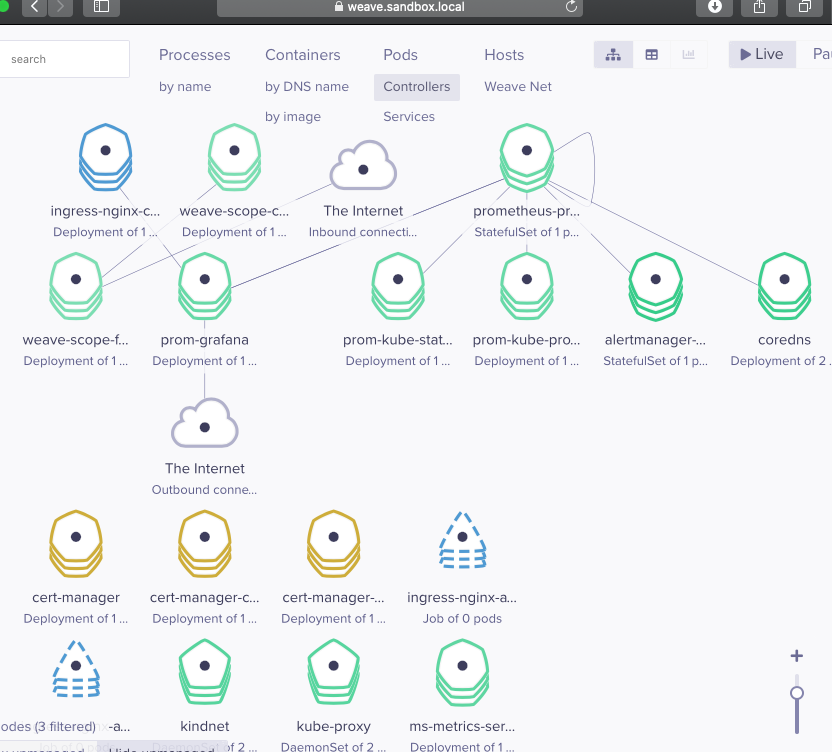Click The Internet inbound connections cloud
The image size is (832, 752).
point(363,165)
